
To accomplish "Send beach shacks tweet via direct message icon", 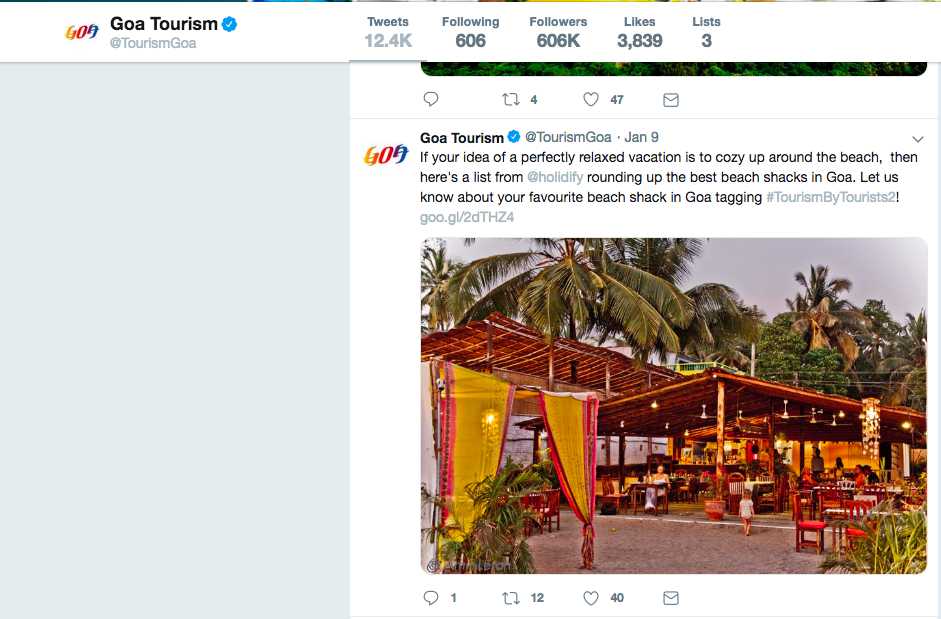I will 671,597.
